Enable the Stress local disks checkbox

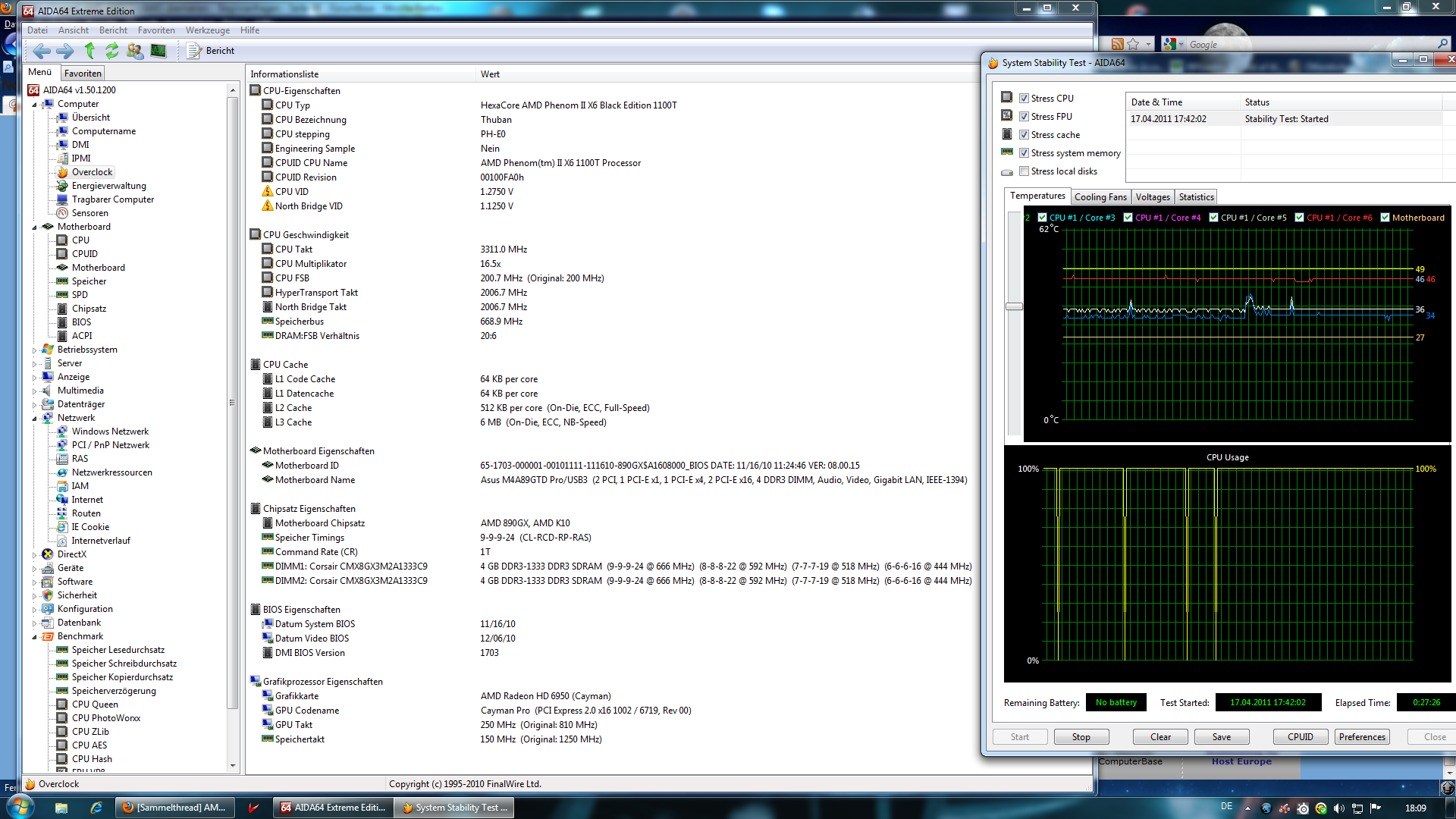[1024, 171]
